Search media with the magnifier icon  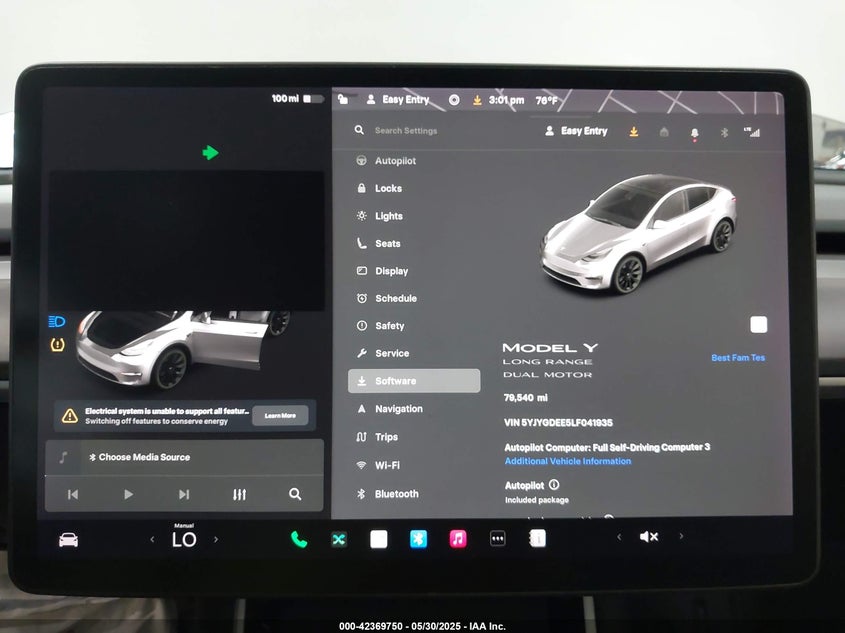click(295, 494)
